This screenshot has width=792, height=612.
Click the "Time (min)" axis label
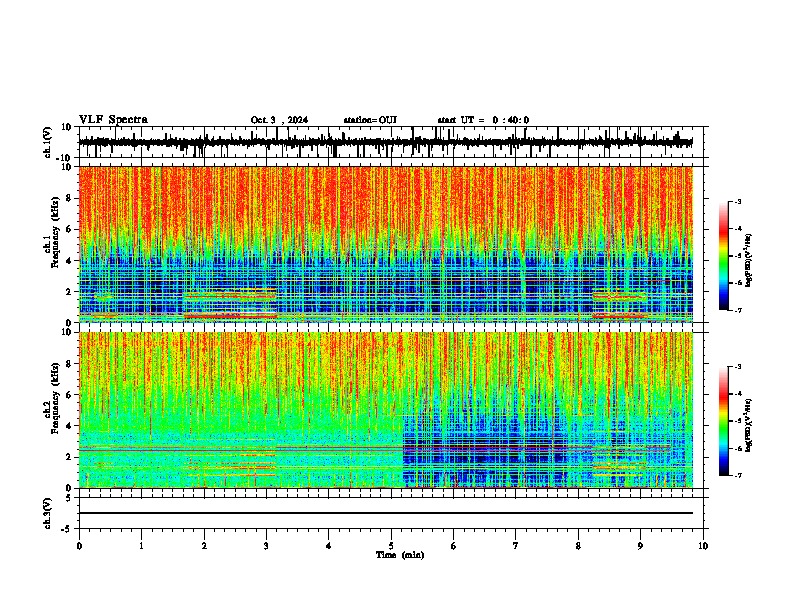click(400, 555)
